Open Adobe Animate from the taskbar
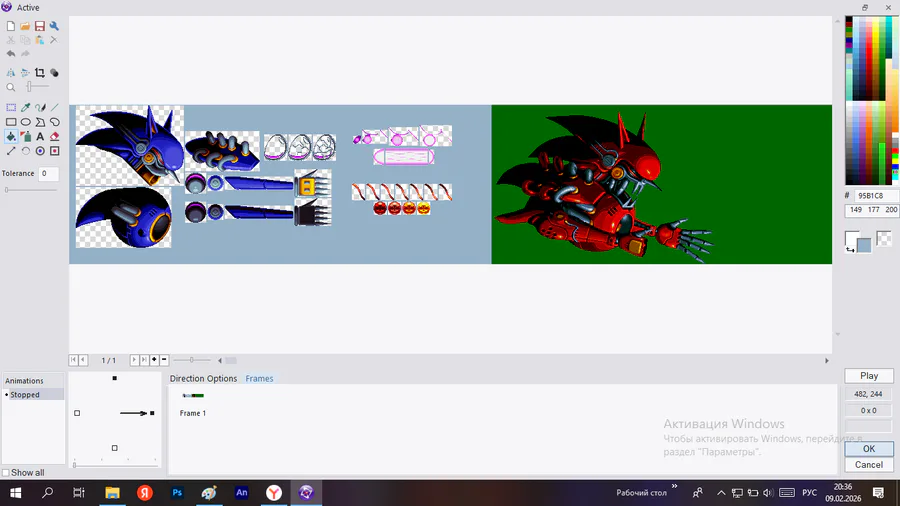This screenshot has height=506, width=900. click(242, 493)
